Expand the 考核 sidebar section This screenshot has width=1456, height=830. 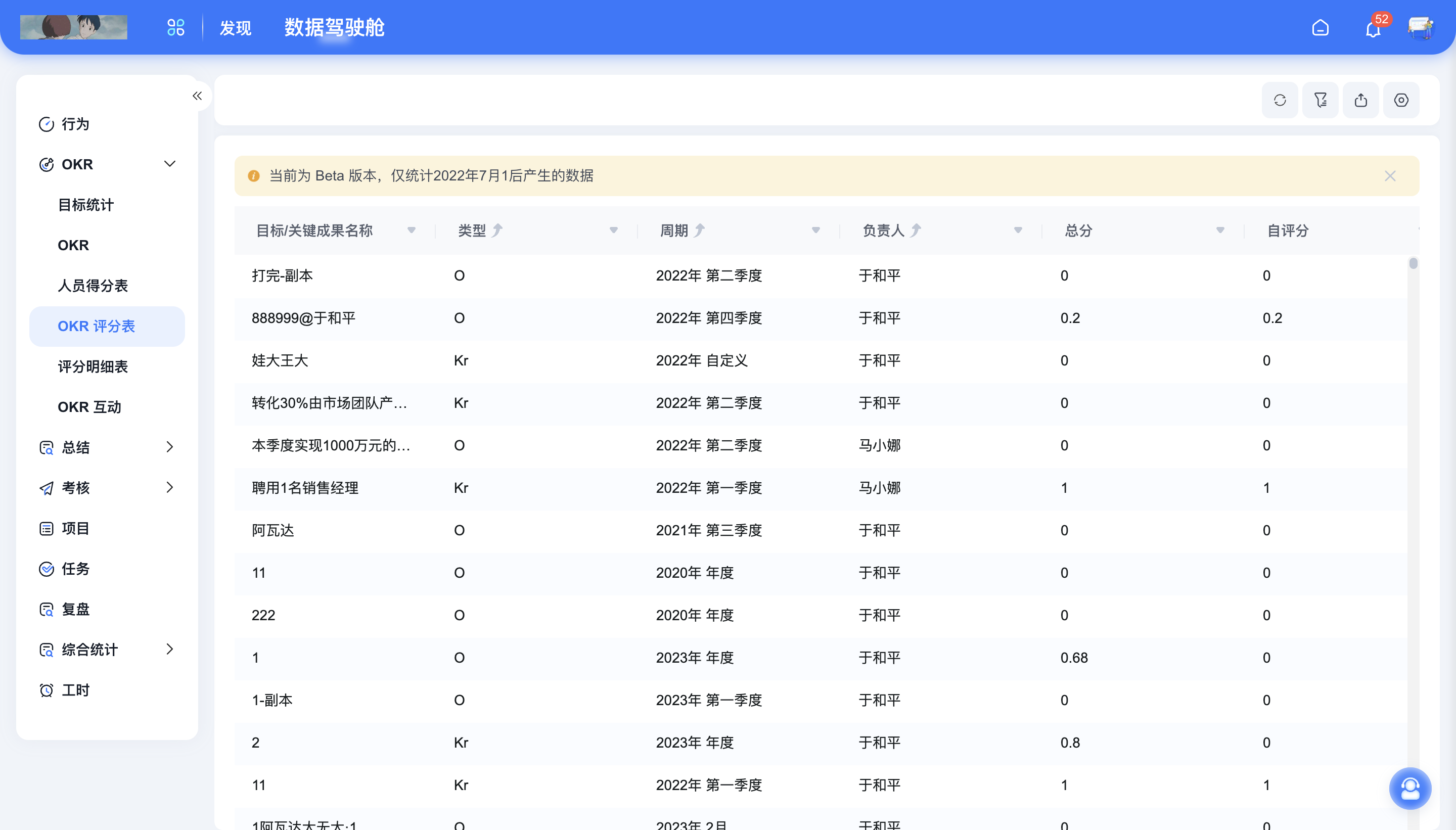pos(170,487)
